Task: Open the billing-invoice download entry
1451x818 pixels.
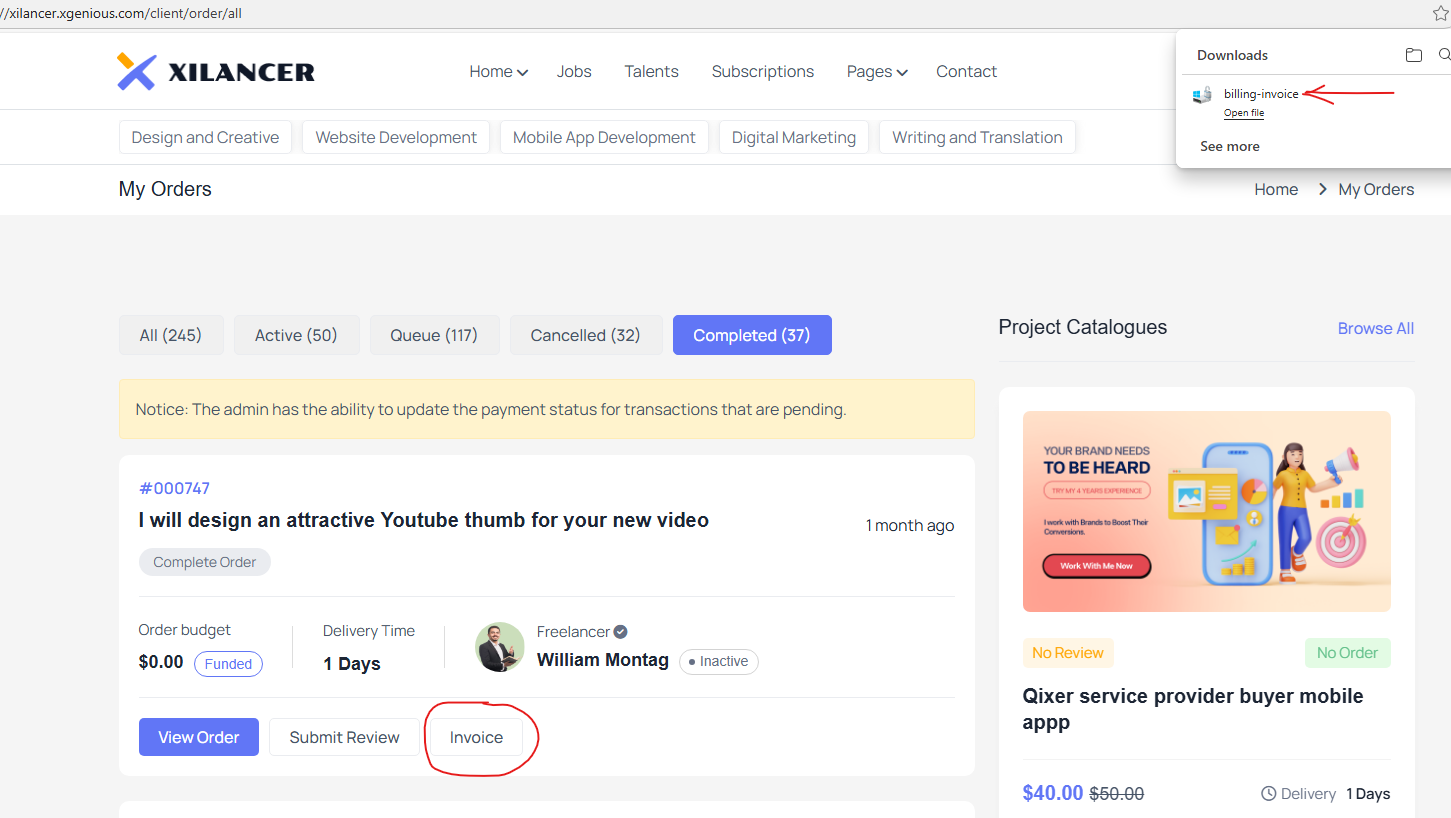Action: (x=1261, y=94)
